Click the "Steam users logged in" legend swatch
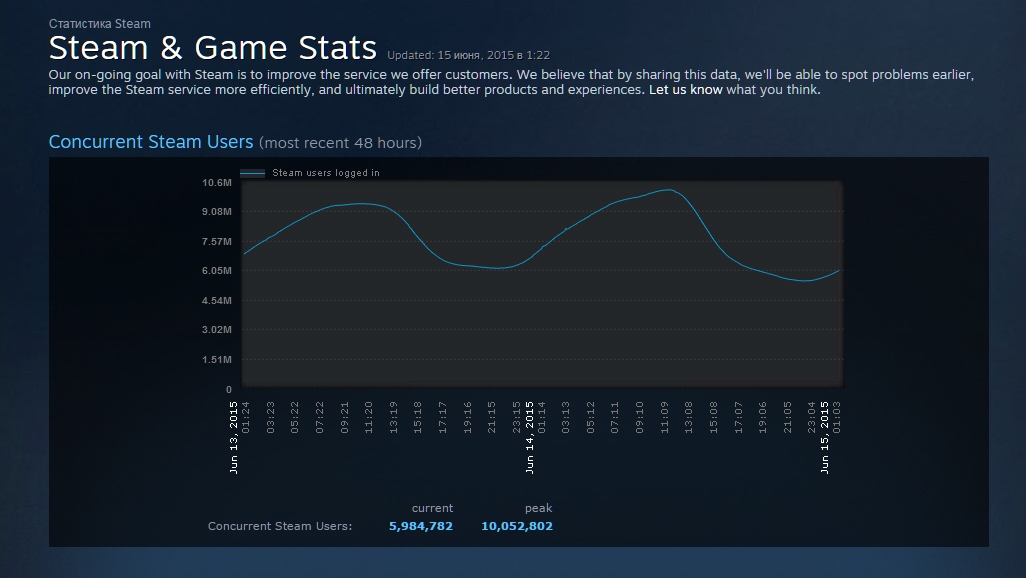The height and width of the screenshot is (578, 1026). 253,173
